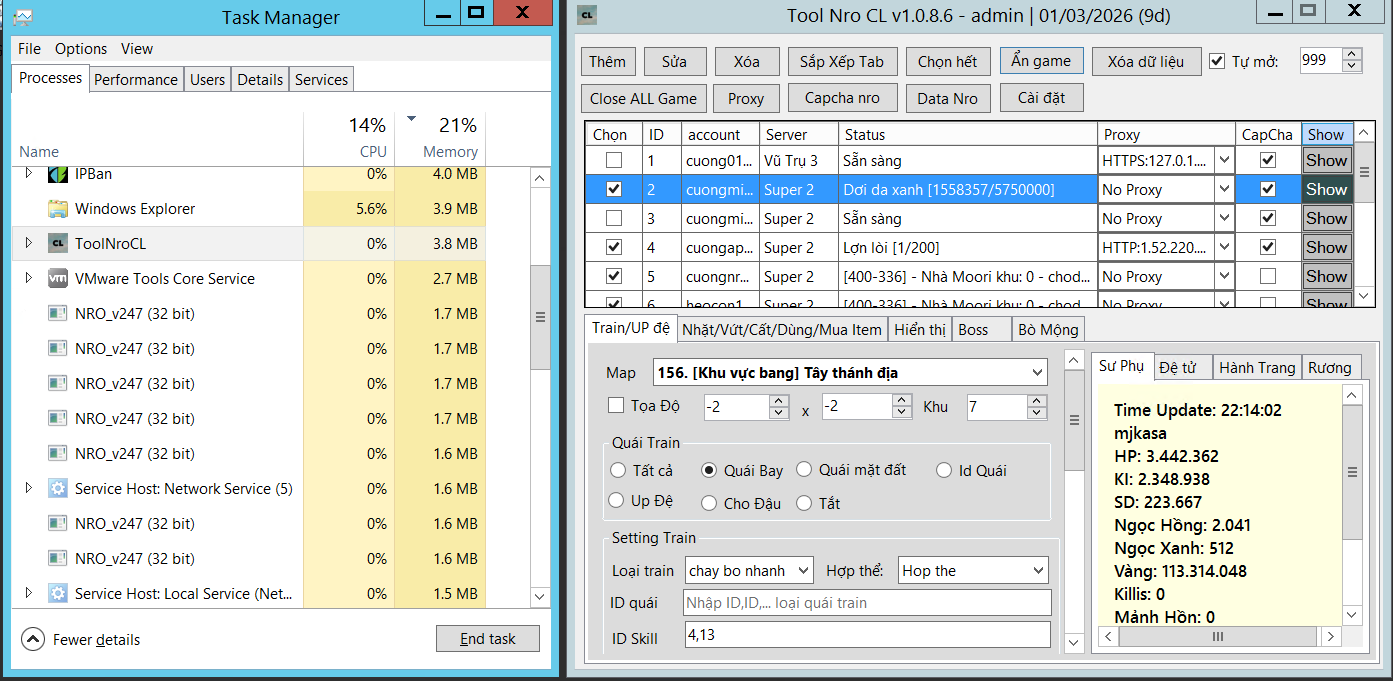
Task: Open the Boss tab
Action: tap(972, 329)
